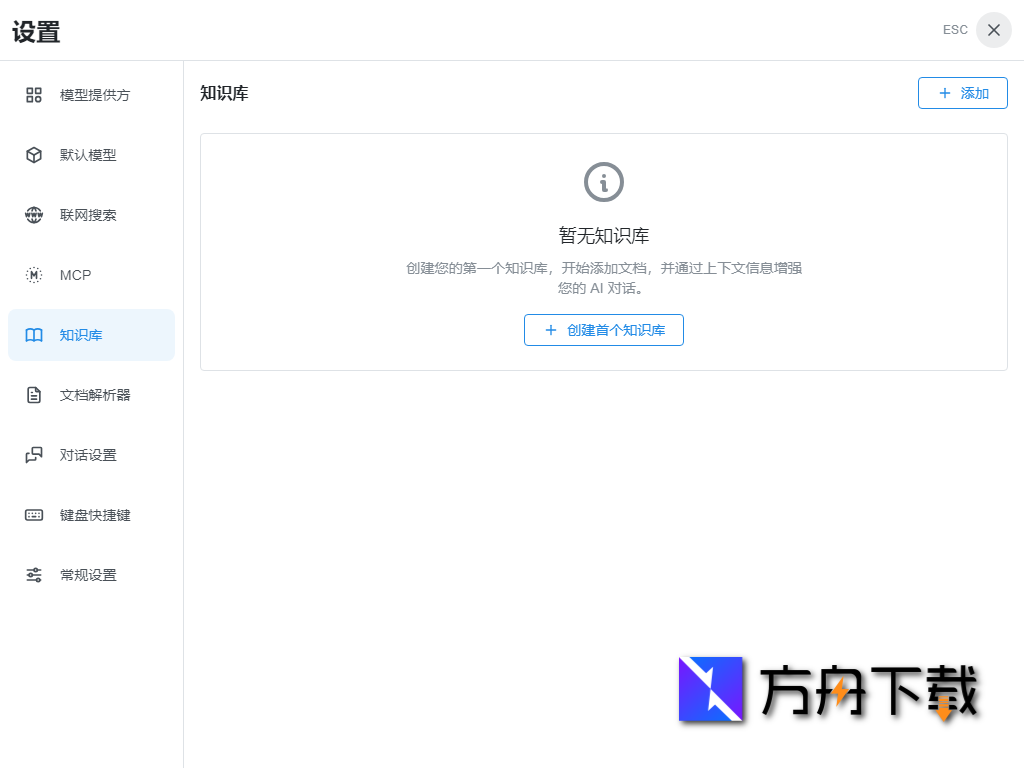Open the 模型提供方 settings section

pos(90,95)
